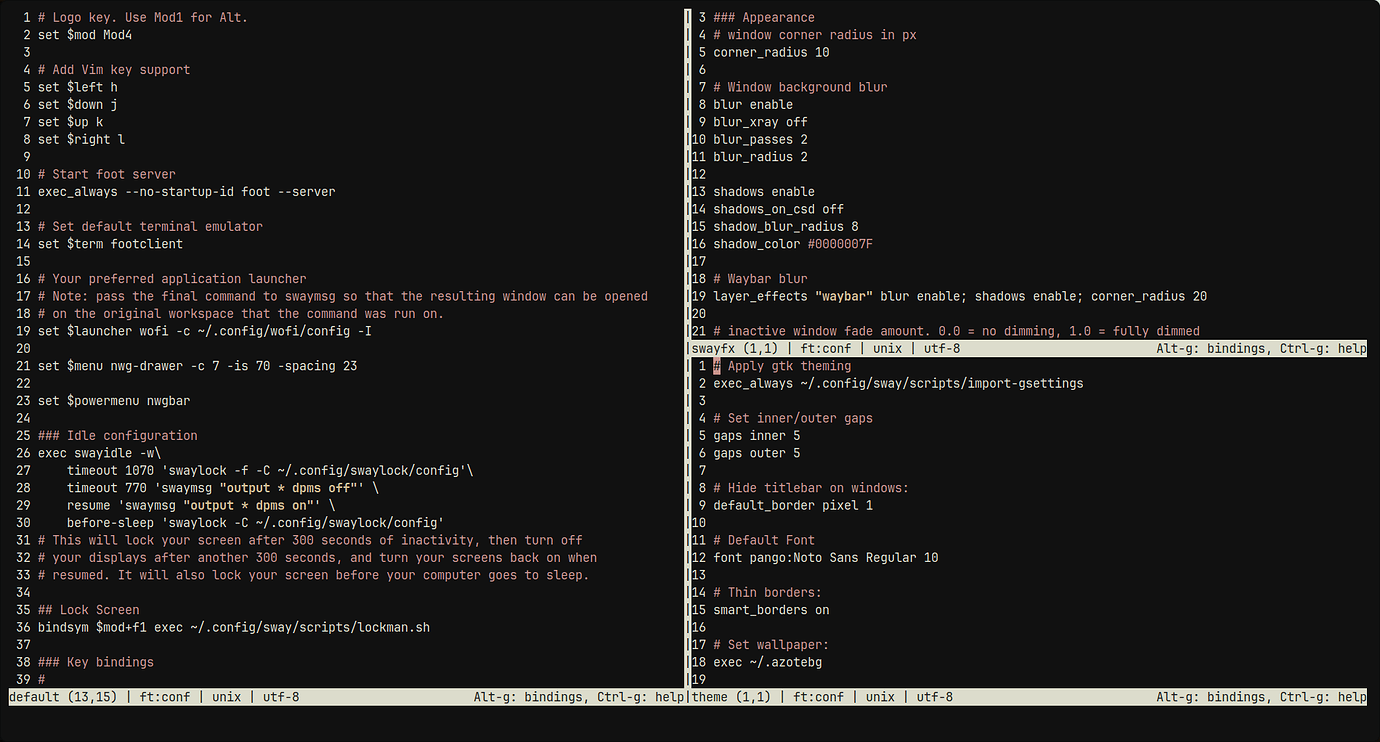
Task: Select the theme buffer by clicking its status bar name
Action: (x=710, y=697)
